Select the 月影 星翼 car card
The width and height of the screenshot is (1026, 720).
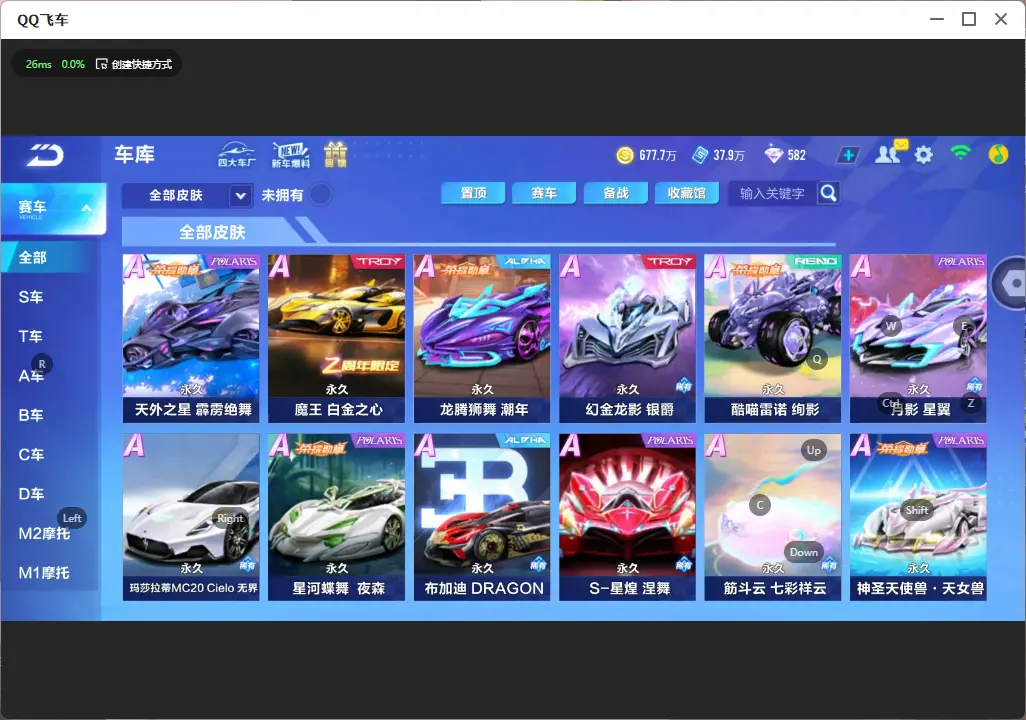pyautogui.click(x=918, y=338)
